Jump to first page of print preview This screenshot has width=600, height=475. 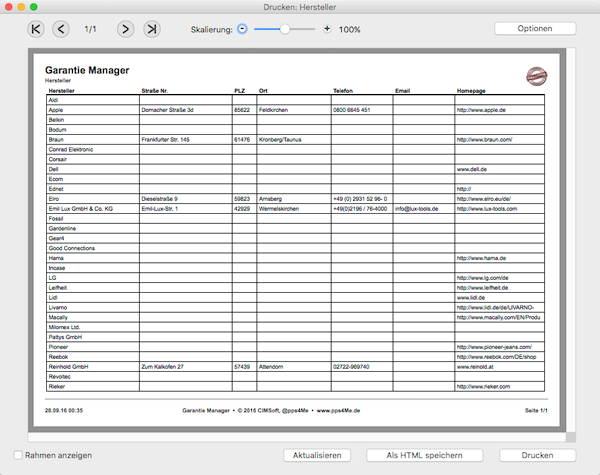36,29
